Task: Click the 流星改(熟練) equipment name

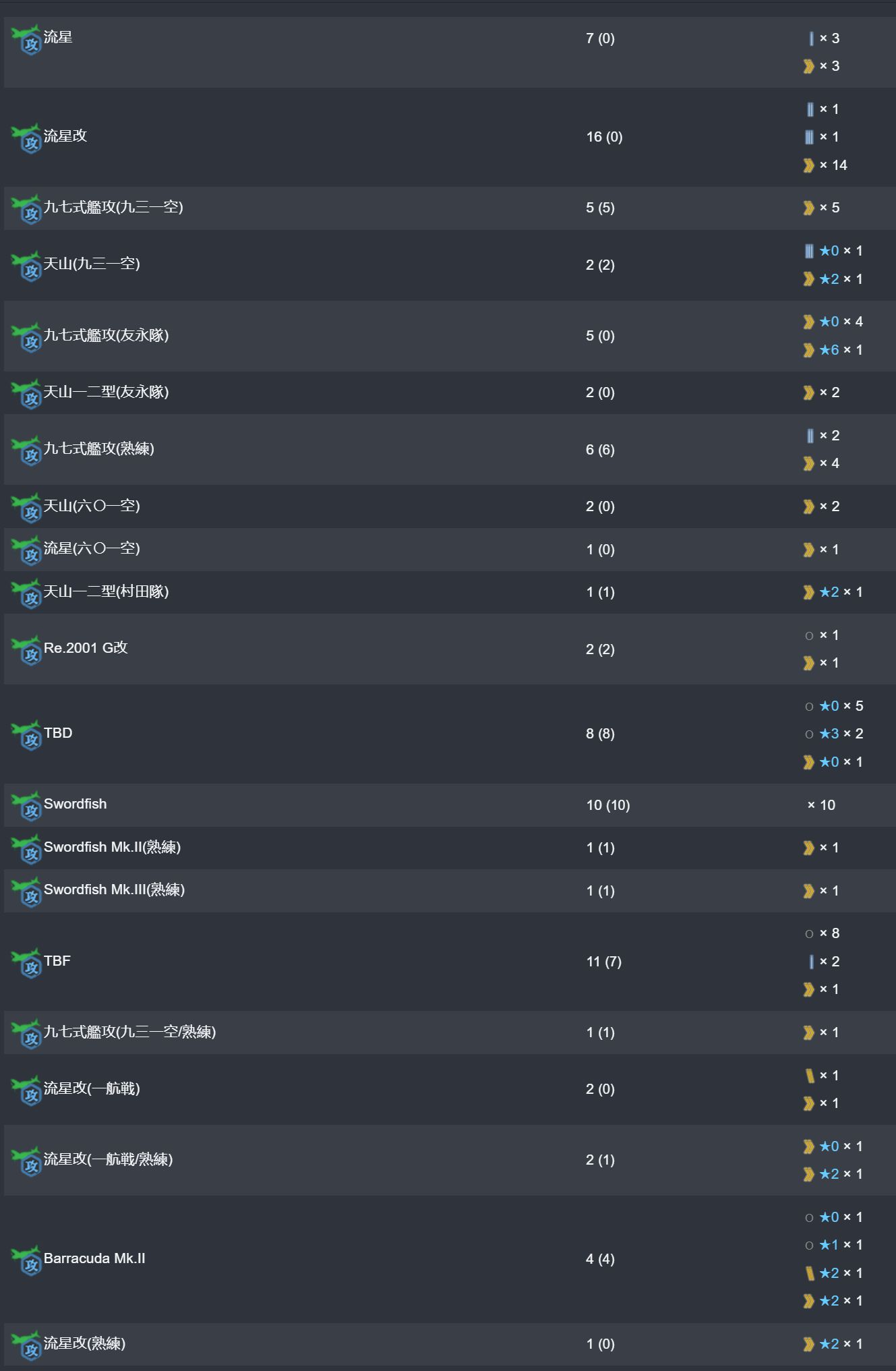Action: tap(84, 1343)
